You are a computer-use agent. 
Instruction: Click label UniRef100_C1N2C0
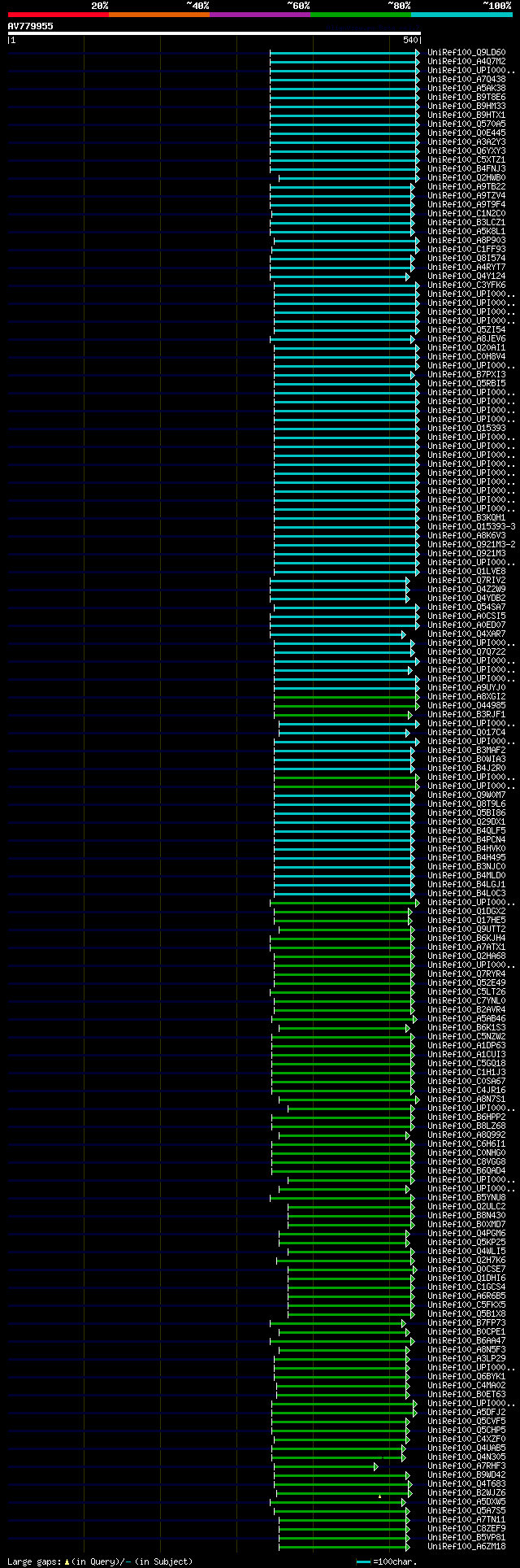pyautogui.click(x=466, y=214)
